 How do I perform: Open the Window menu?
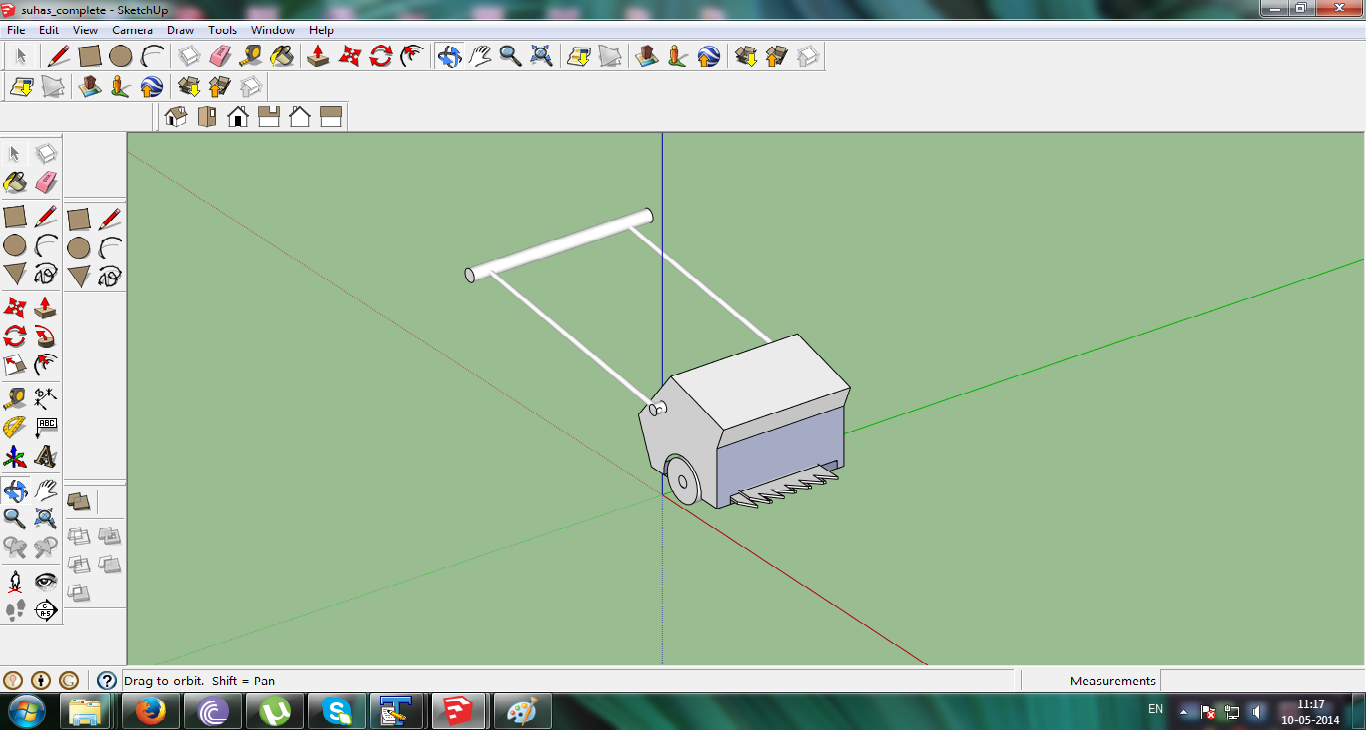click(273, 30)
